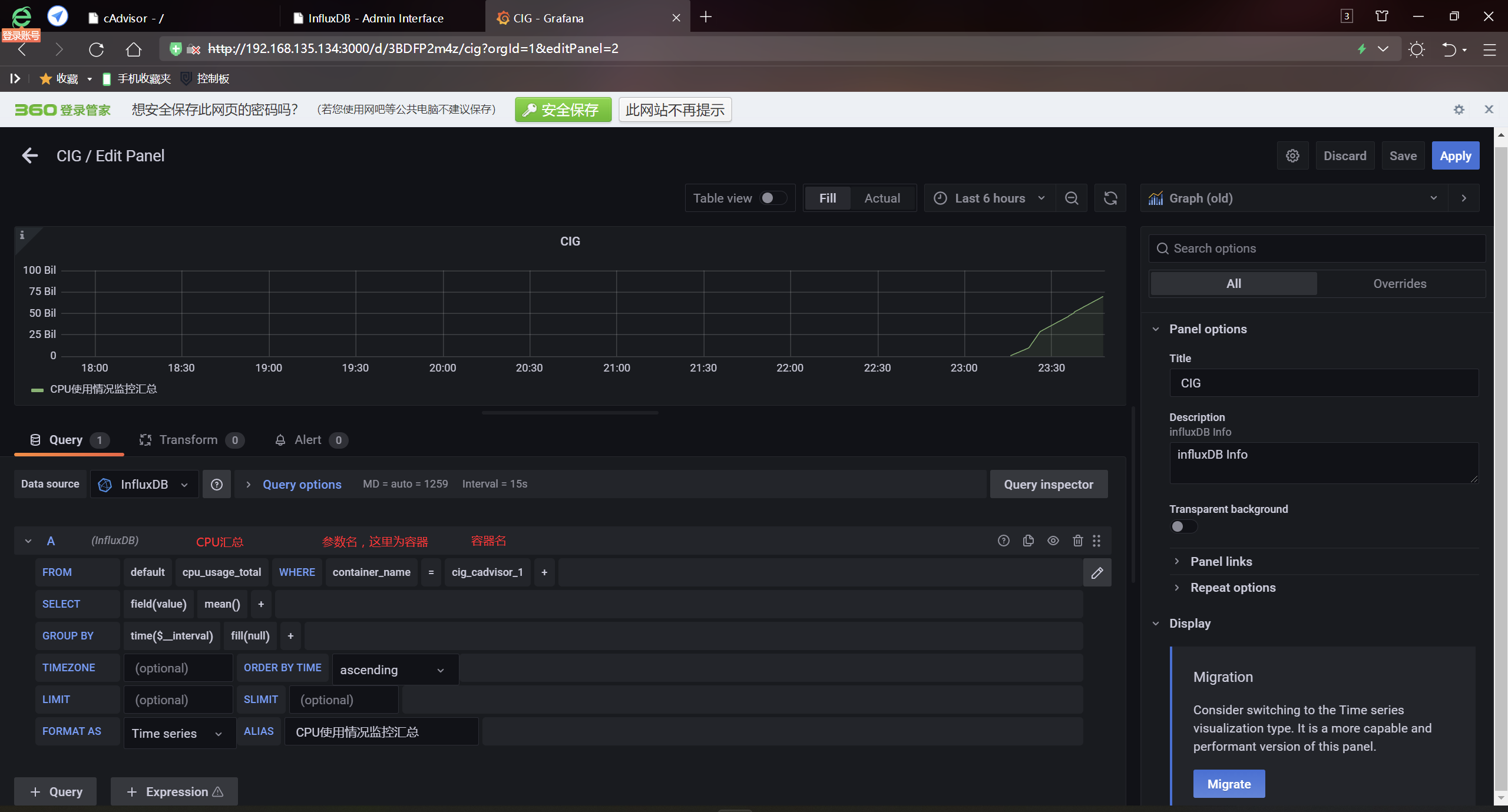Click the 控制板 bookmark

click(x=205, y=78)
